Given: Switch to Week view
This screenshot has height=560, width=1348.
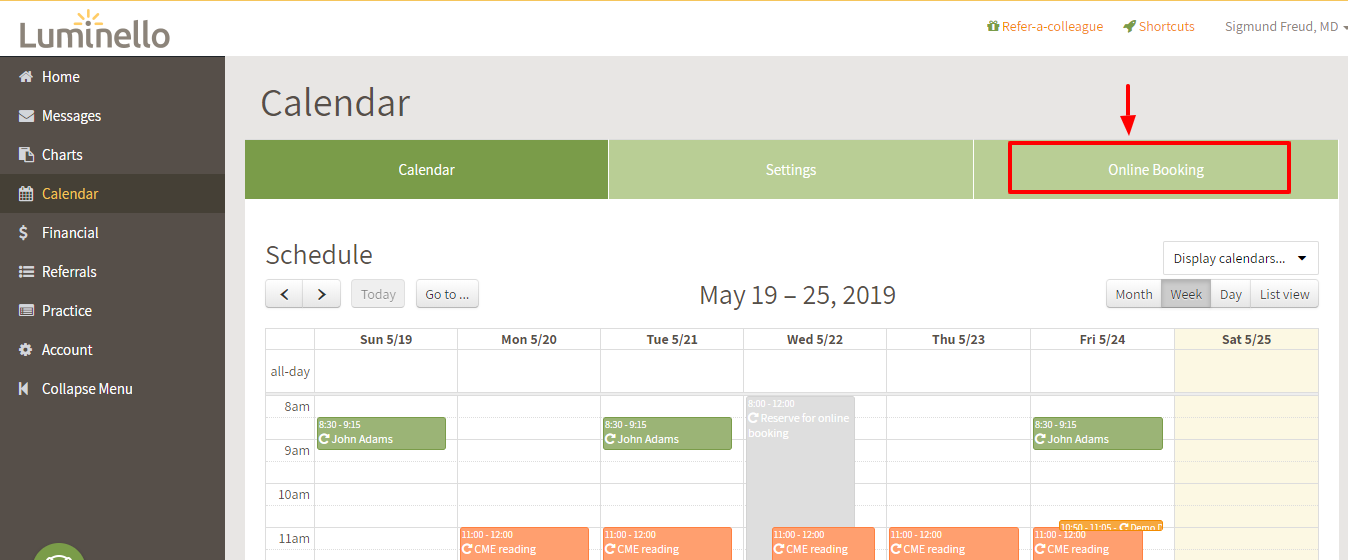Looking at the screenshot, I should 1186,294.
